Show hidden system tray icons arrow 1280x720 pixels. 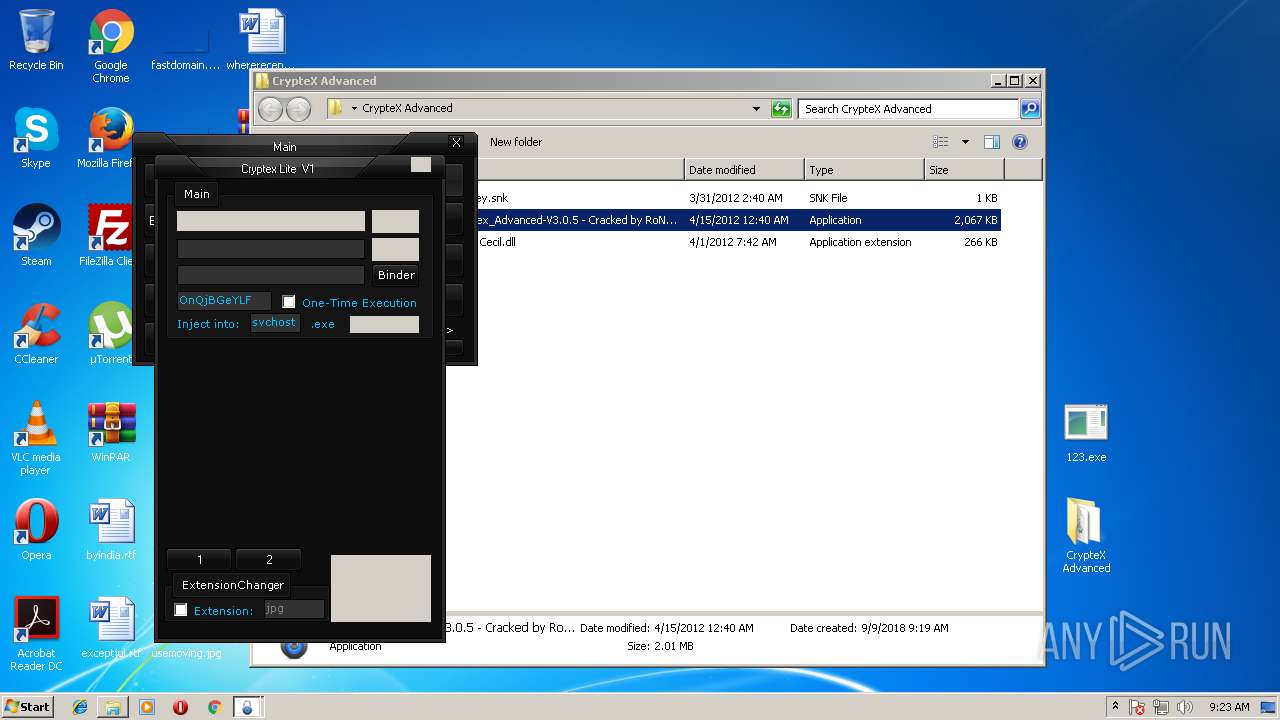[x=1115, y=707]
